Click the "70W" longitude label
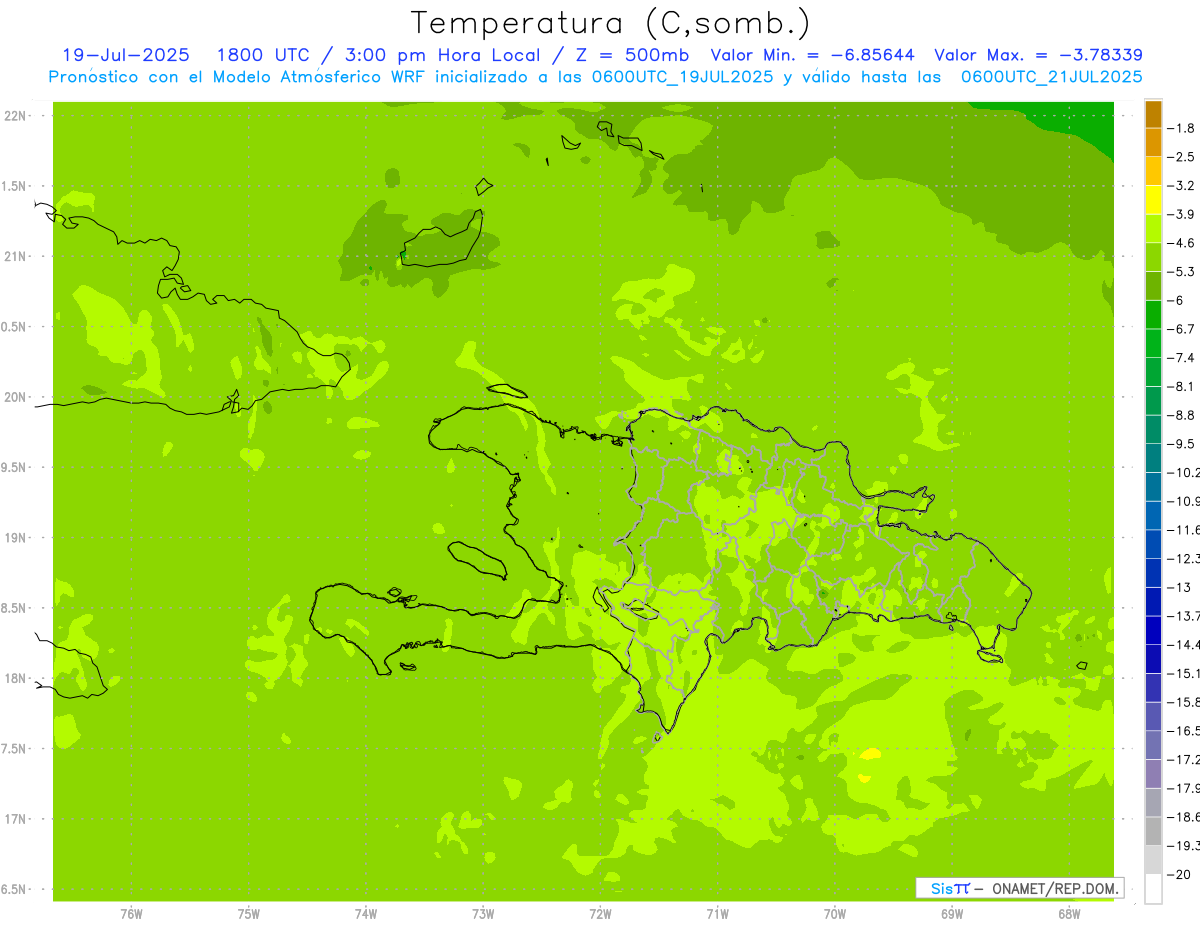 (835, 913)
